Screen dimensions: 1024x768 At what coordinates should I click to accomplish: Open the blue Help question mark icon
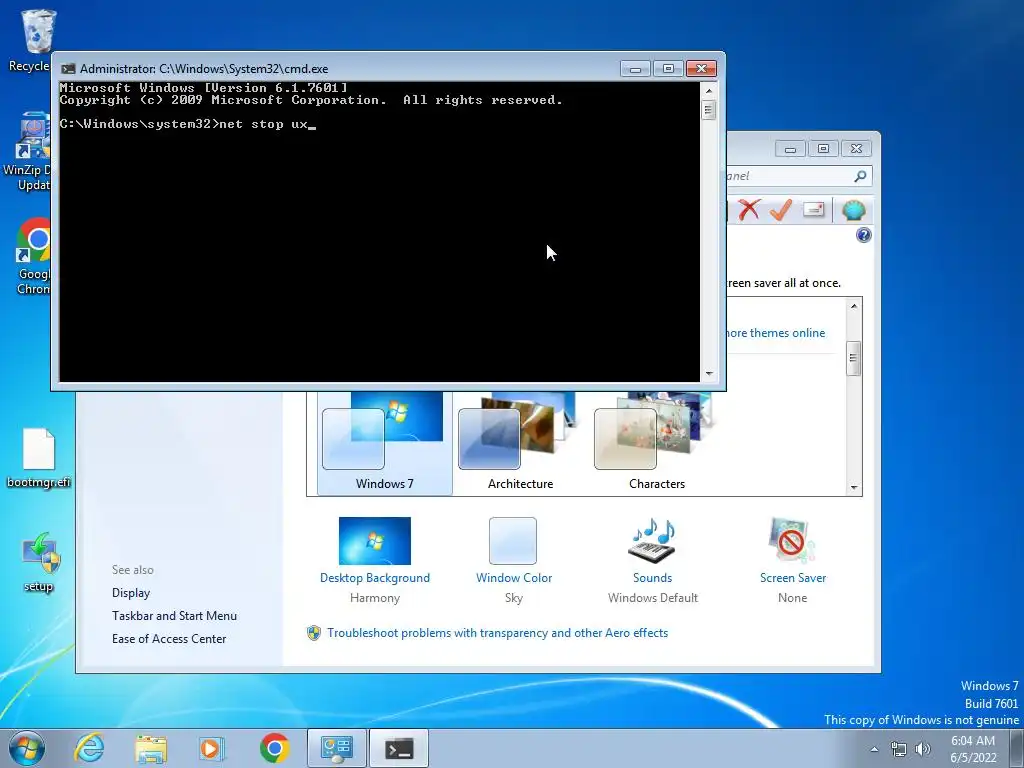point(863,235)
